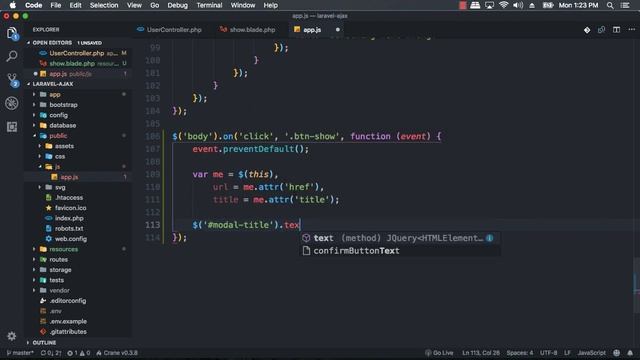
Task: Open .env.example file
Action: [68, 321]
